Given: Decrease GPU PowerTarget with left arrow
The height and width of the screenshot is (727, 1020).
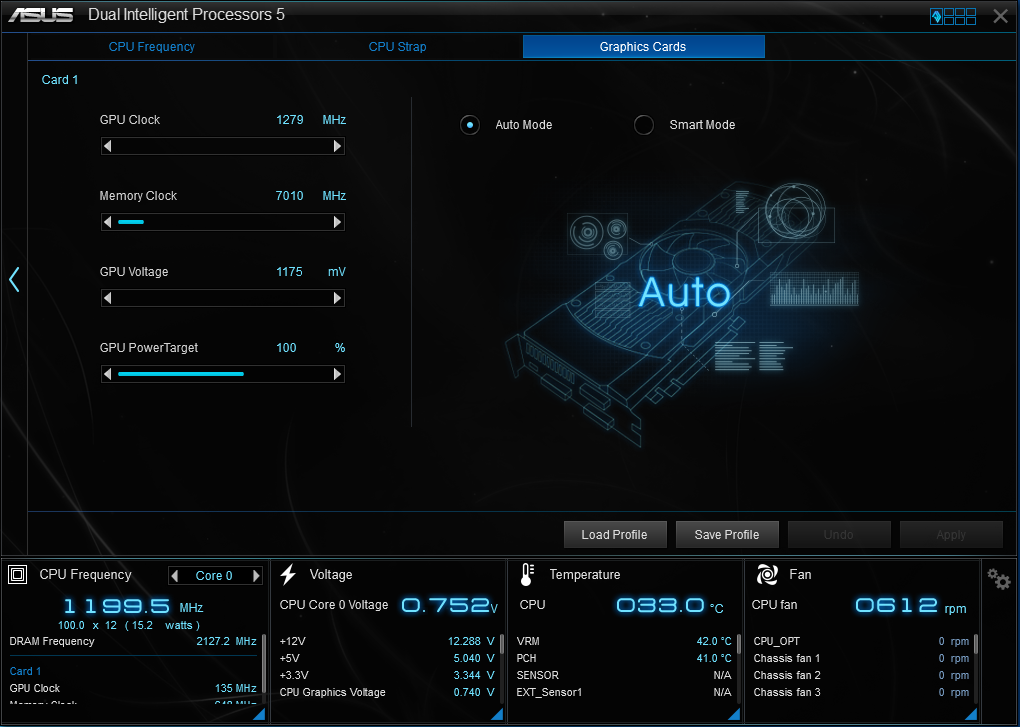Looking at the screenshot, I should click(x=108, y=374).
